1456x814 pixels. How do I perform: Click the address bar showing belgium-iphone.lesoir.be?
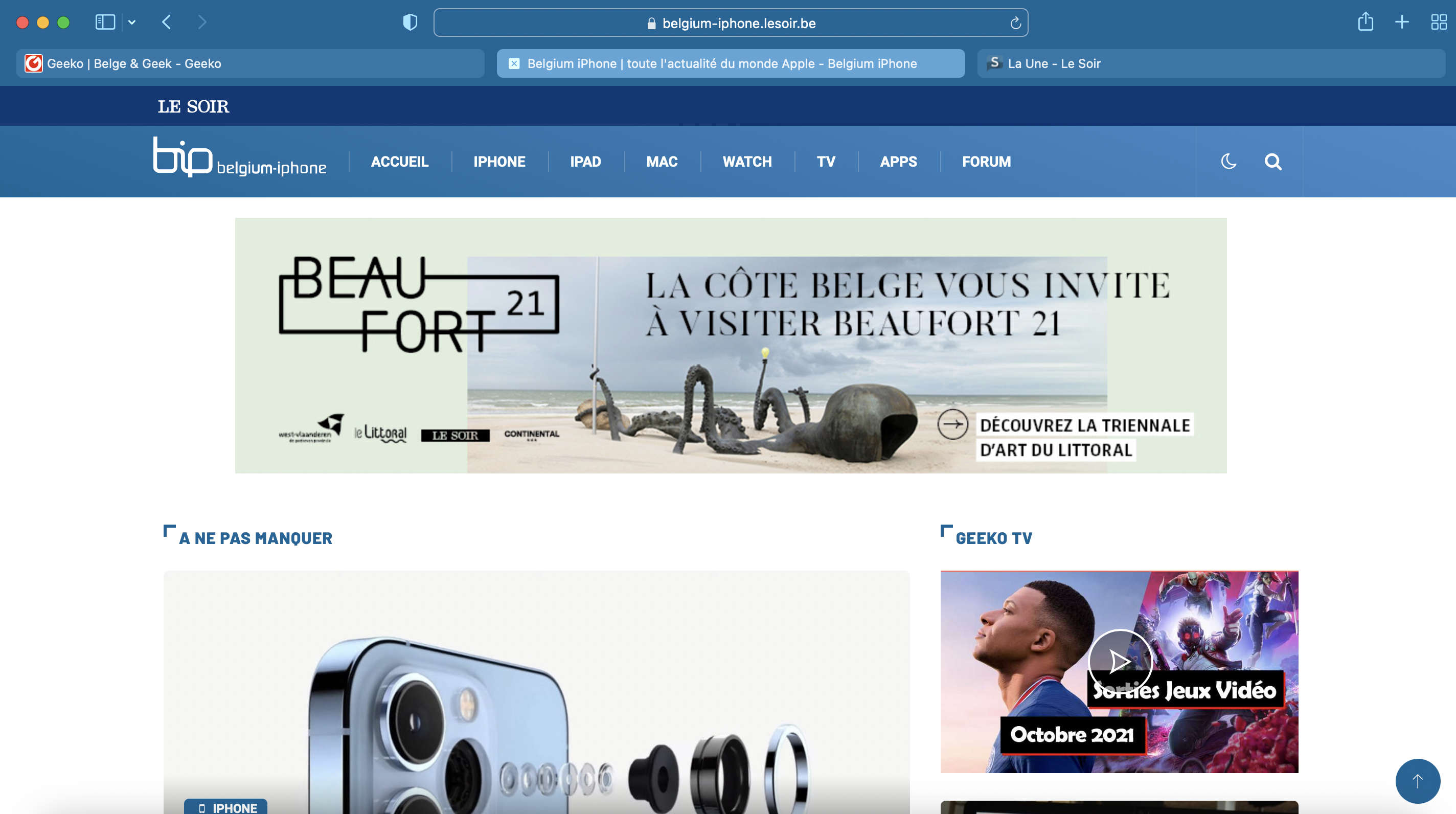click(730, 22)
